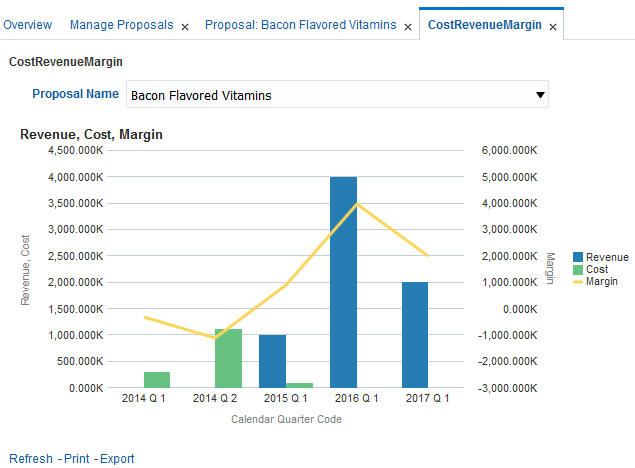Click the green Cost legend swatch
This screenshot has width=635, height=468.
click(x=578, y=270)
